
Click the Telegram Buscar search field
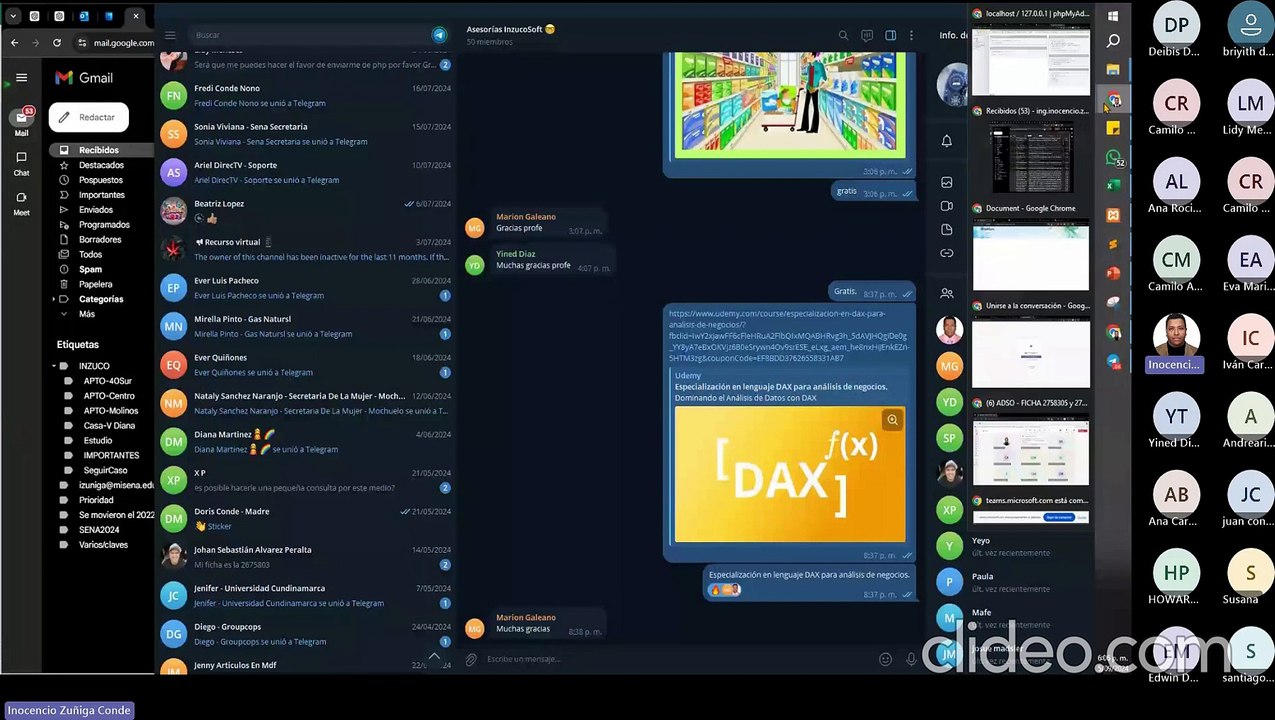pos(309,35)
